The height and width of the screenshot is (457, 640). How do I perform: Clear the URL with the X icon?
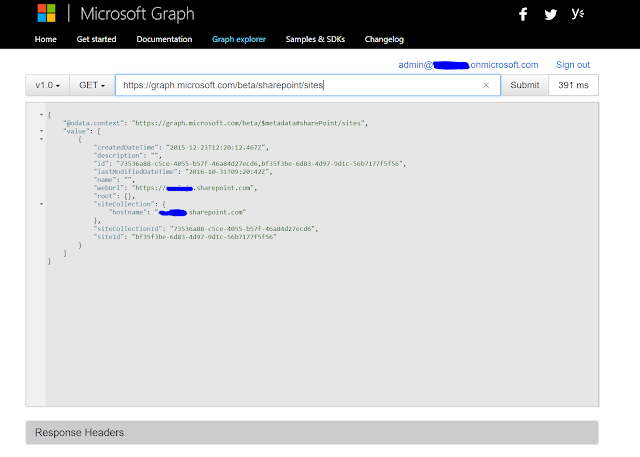pyautogui.click(x=486, y=85)
